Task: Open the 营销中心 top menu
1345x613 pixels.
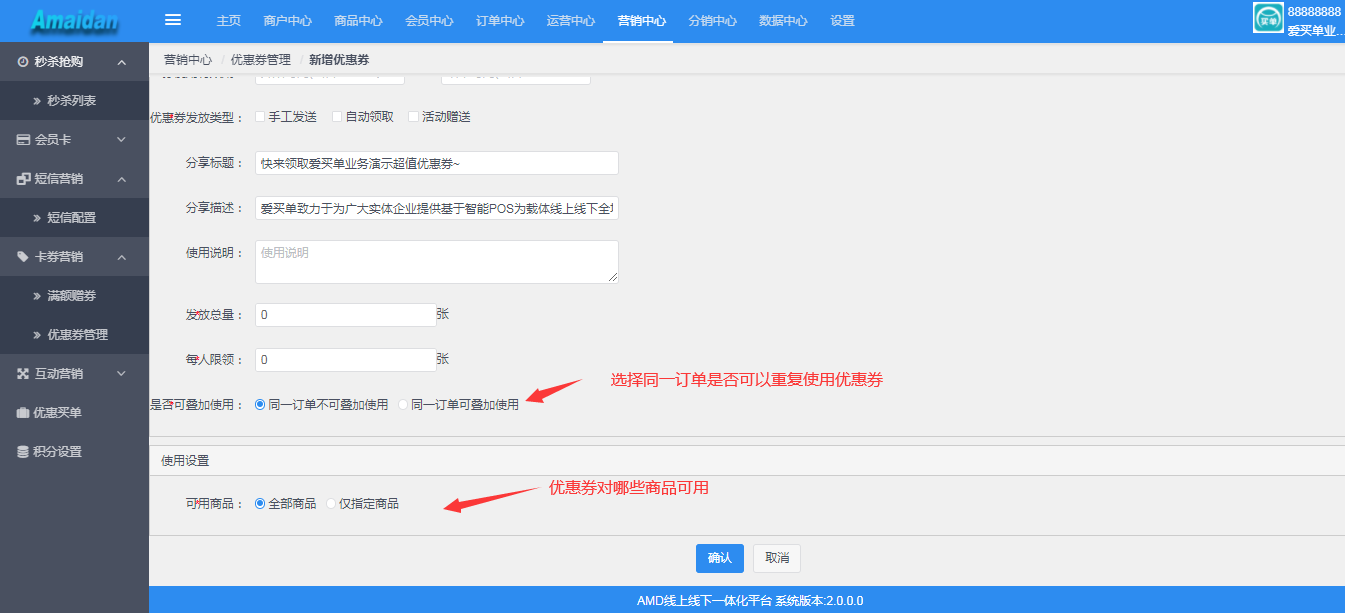Action: tap(642, 21)
